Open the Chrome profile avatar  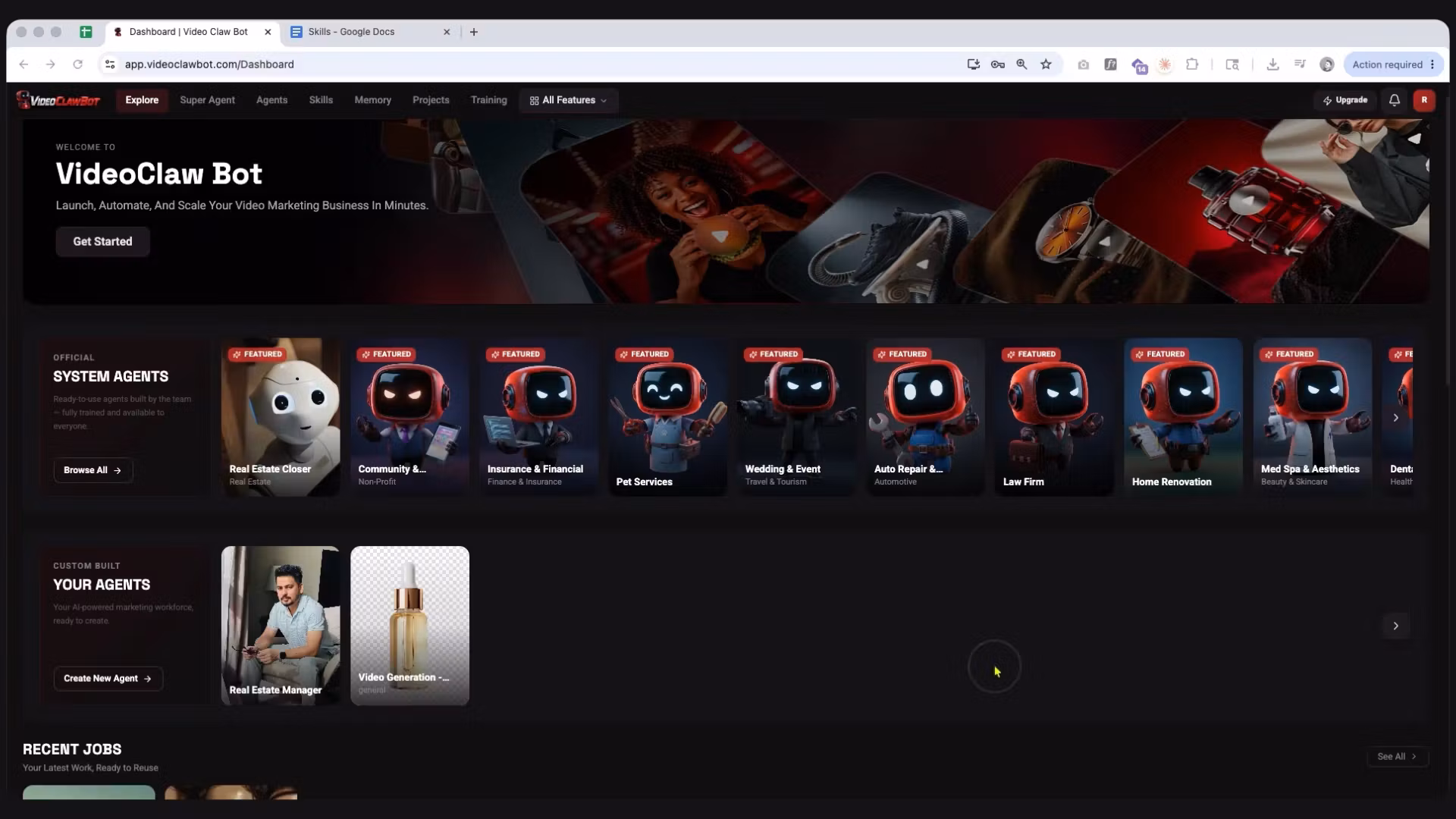tap(1326, 64)
